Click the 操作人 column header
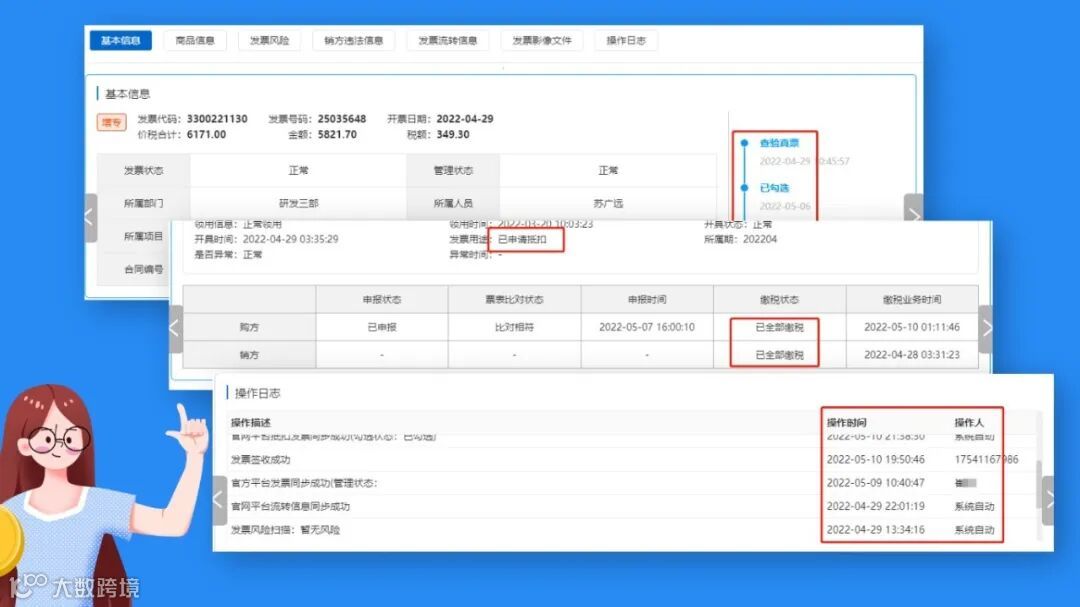 969,422
